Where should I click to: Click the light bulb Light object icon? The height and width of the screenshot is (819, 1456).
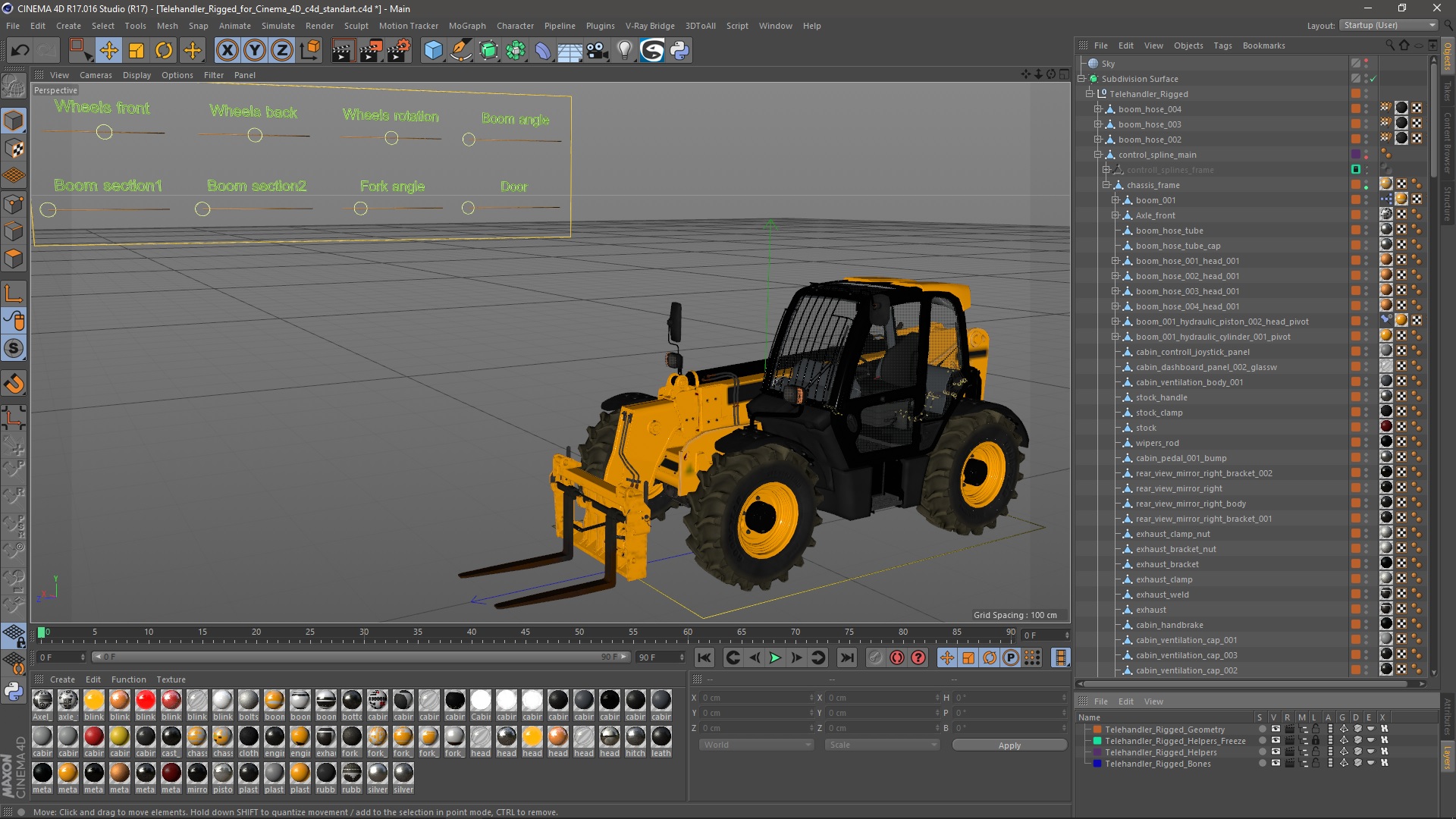click(624, 51)
